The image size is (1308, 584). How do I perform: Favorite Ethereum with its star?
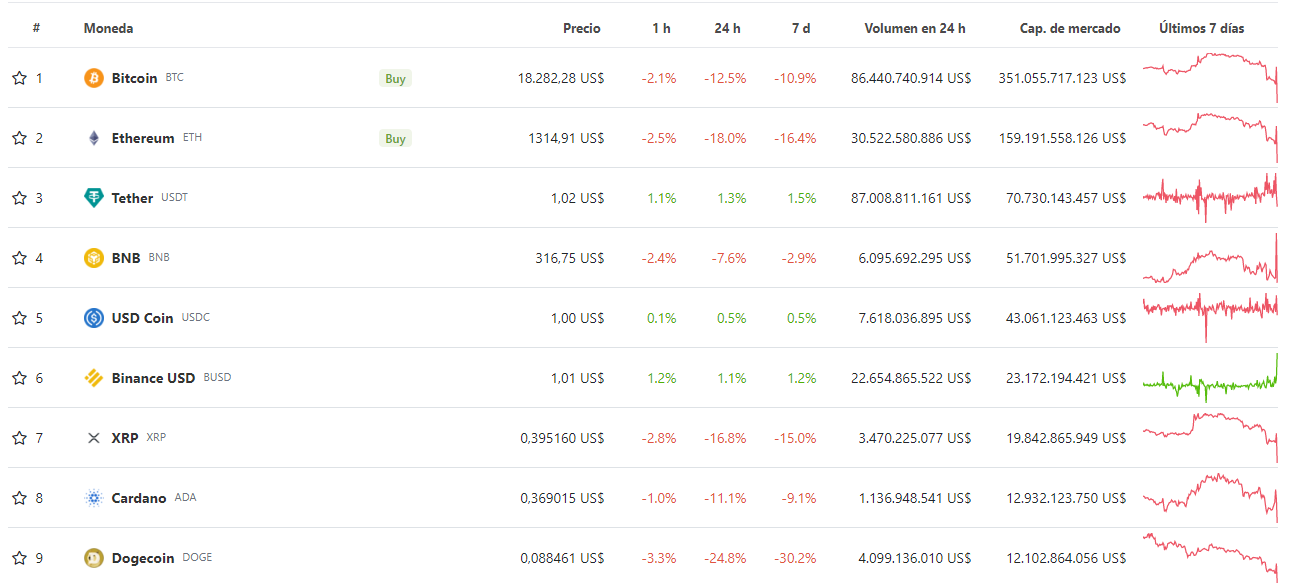[19, 138]
